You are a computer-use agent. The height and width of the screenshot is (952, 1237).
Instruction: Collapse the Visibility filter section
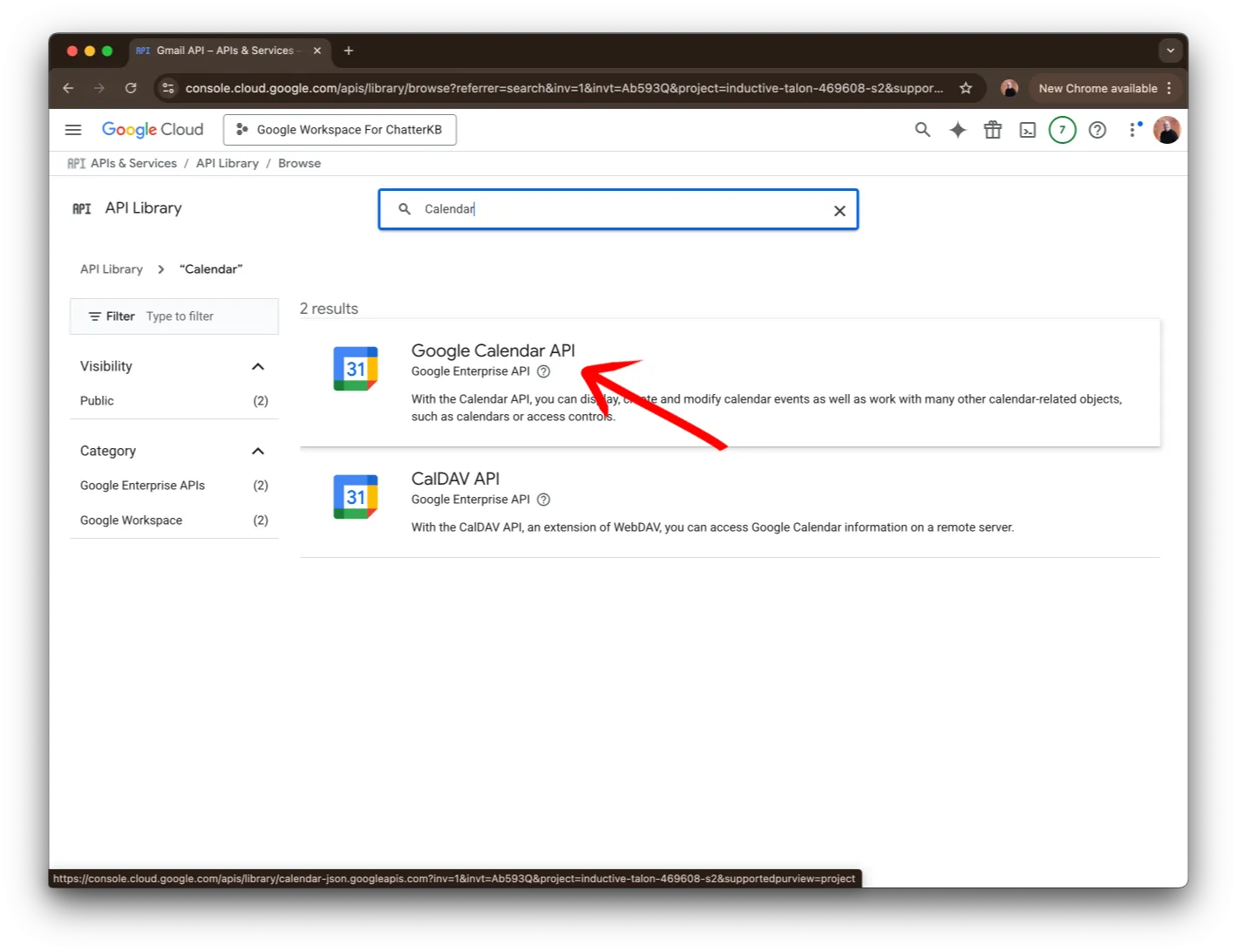(258, 367)
